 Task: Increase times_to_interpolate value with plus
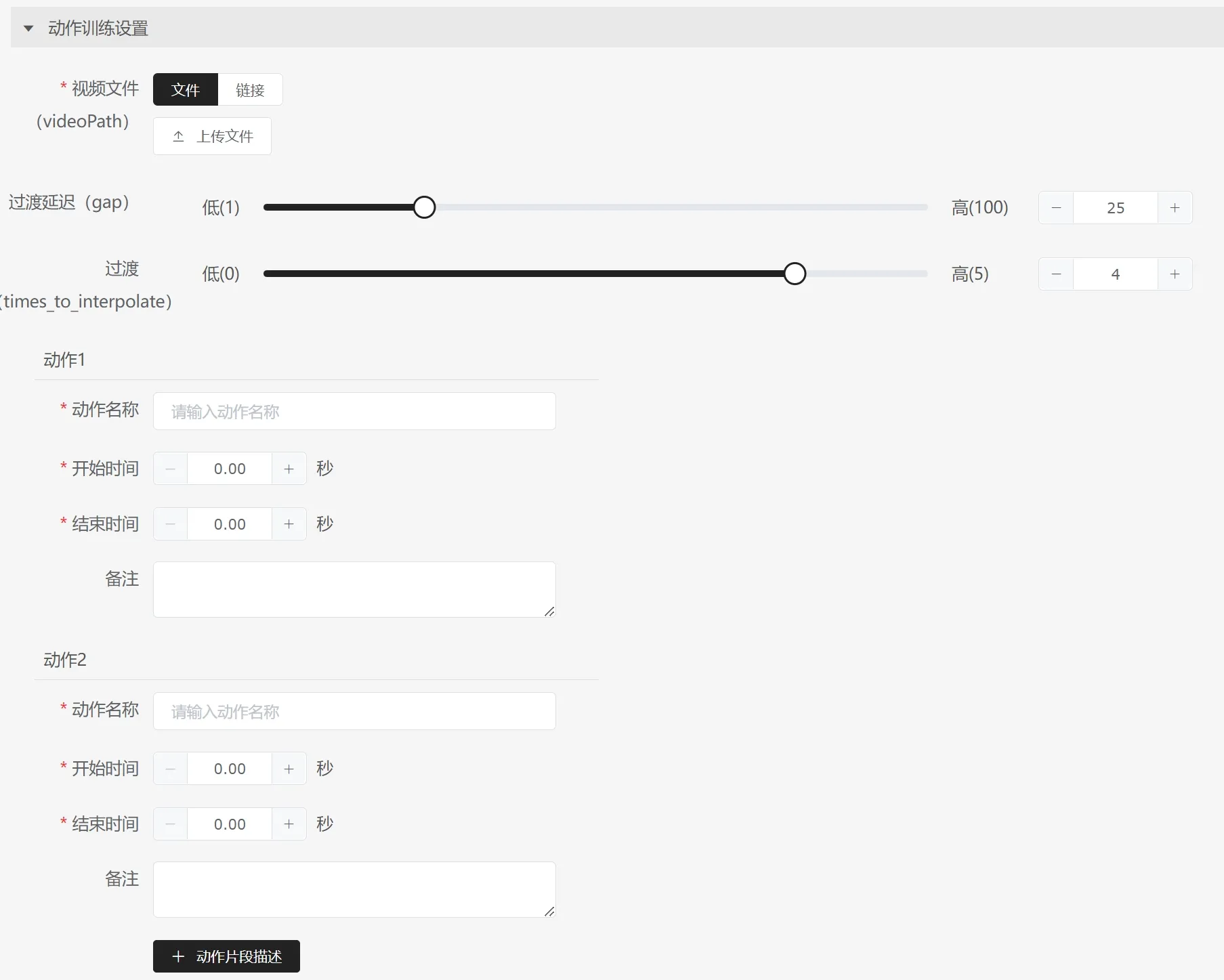1175,274
